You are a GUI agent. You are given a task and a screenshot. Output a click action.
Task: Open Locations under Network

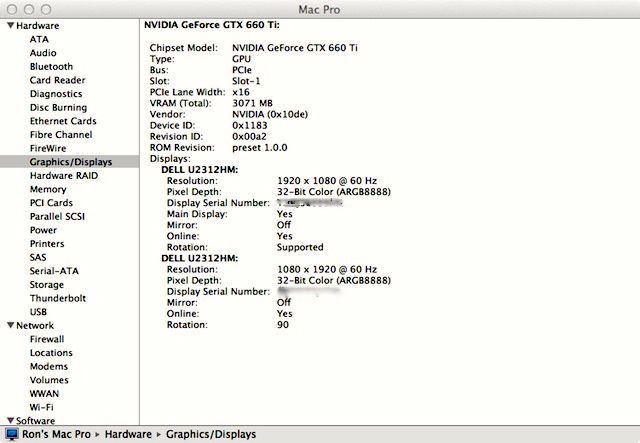tap(51, 352)
